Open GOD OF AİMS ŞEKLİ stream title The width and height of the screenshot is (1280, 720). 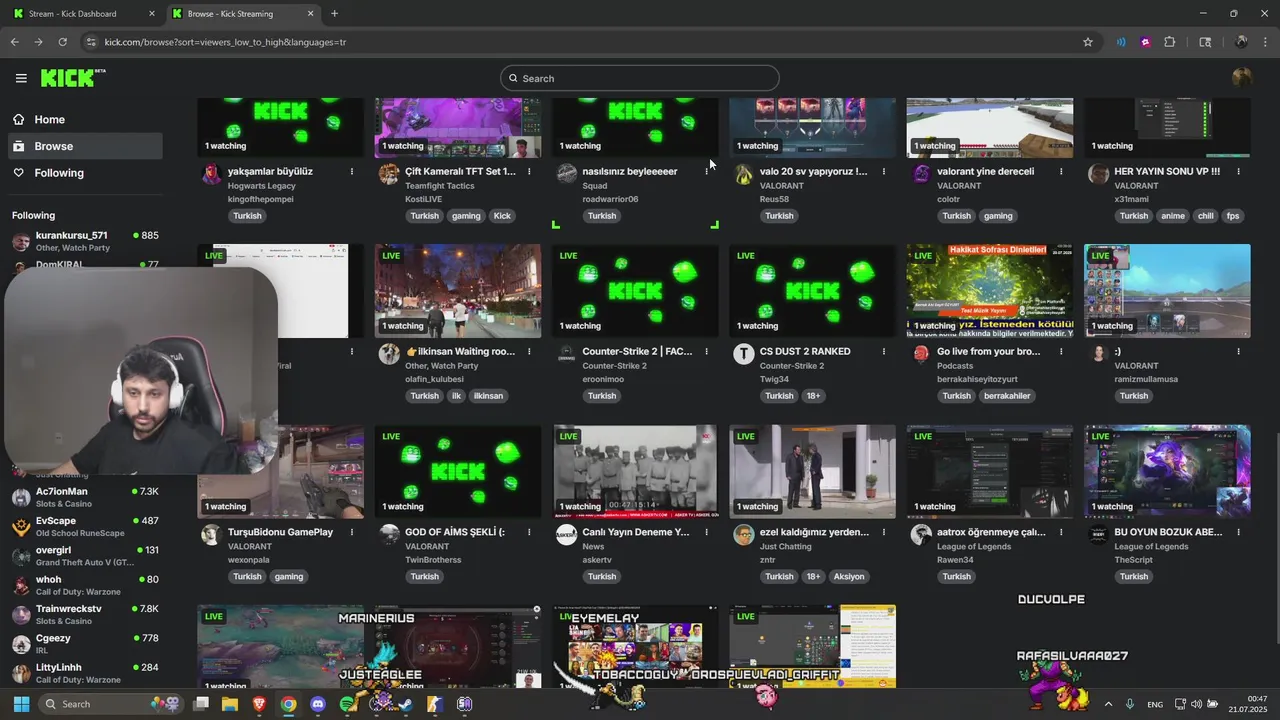(x=455, y=532)
